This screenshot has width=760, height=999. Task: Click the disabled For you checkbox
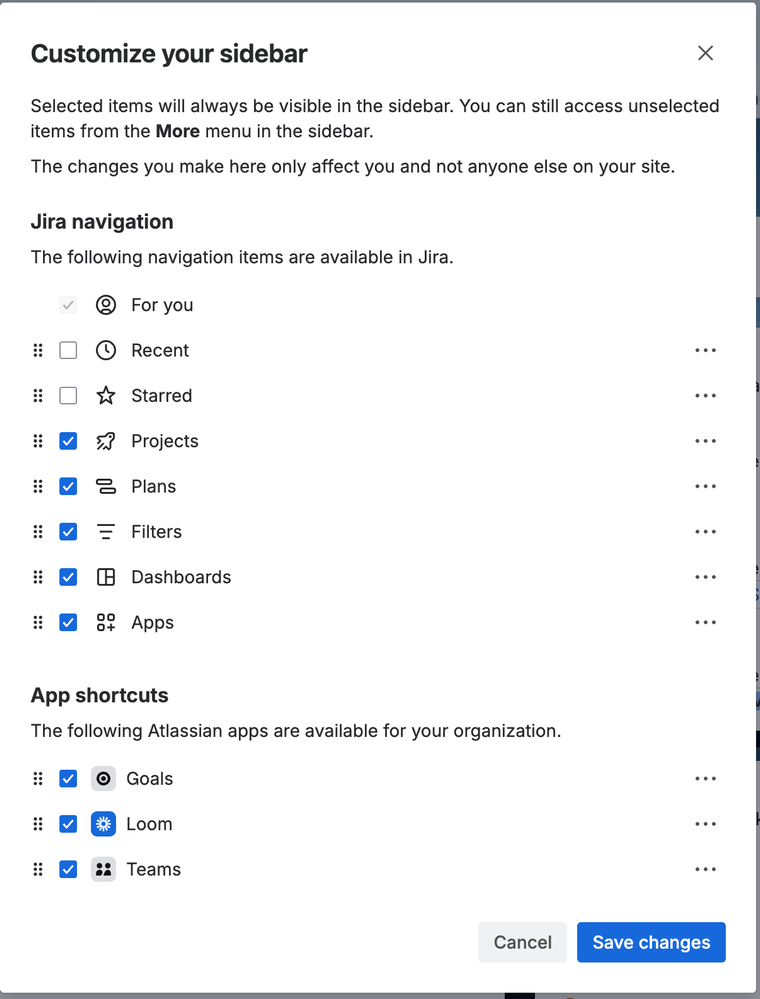(x=68, y=305)
